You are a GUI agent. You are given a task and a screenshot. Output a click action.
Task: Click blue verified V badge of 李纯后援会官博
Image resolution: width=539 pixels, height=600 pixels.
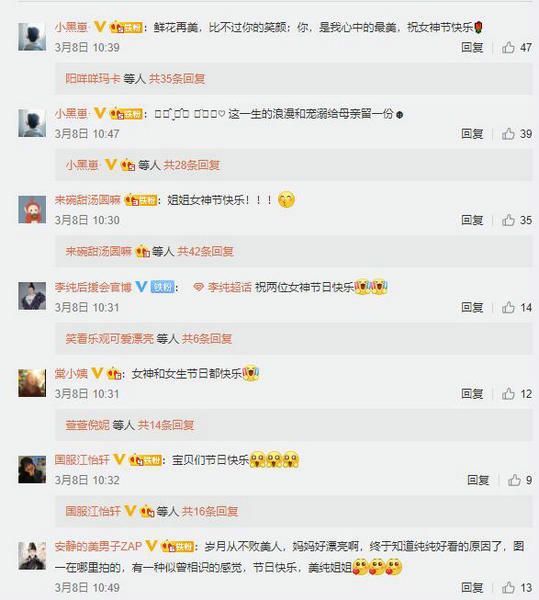(141, 287)
